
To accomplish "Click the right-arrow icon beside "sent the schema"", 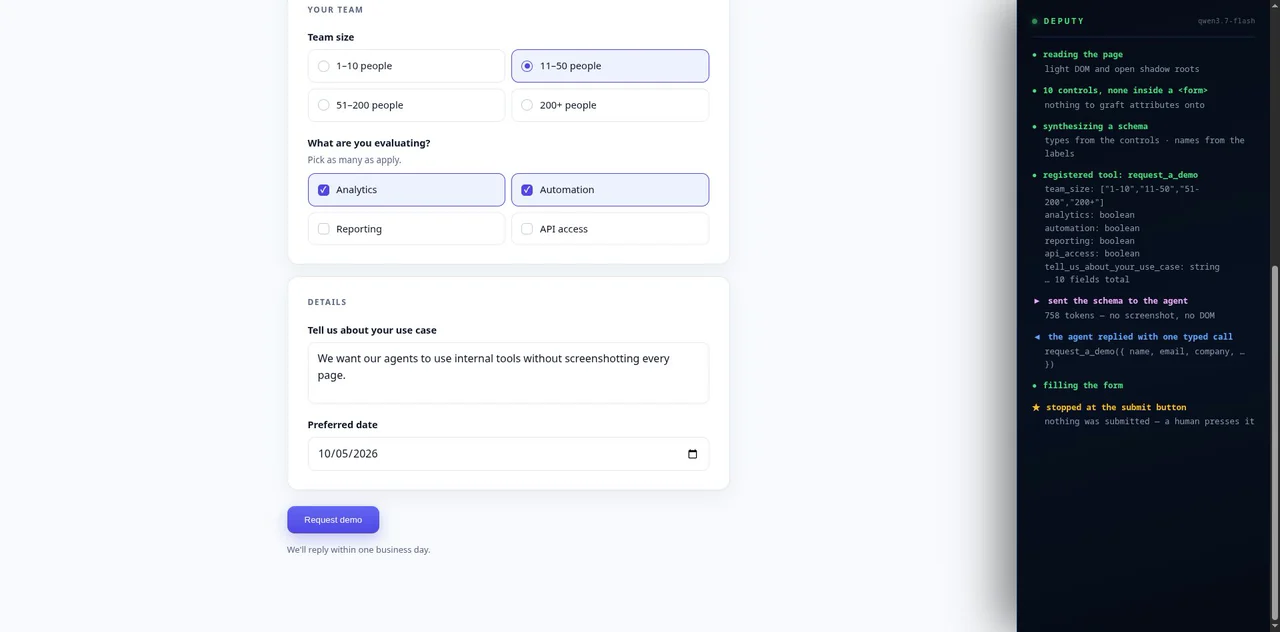I will 1036,301.
